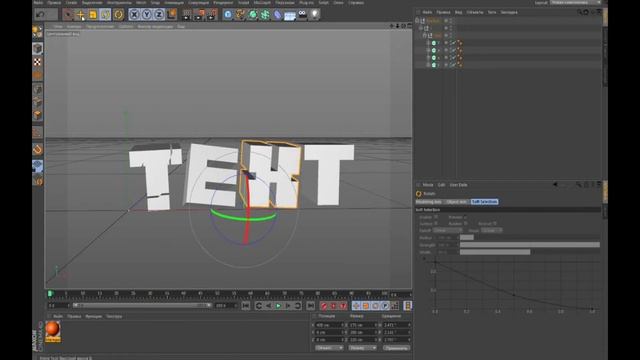The width and height of the screenshot is (640, 360).
Task: Click Render to Picture Viewer icon
Action: pyautogui.click(x=199, y=15)
